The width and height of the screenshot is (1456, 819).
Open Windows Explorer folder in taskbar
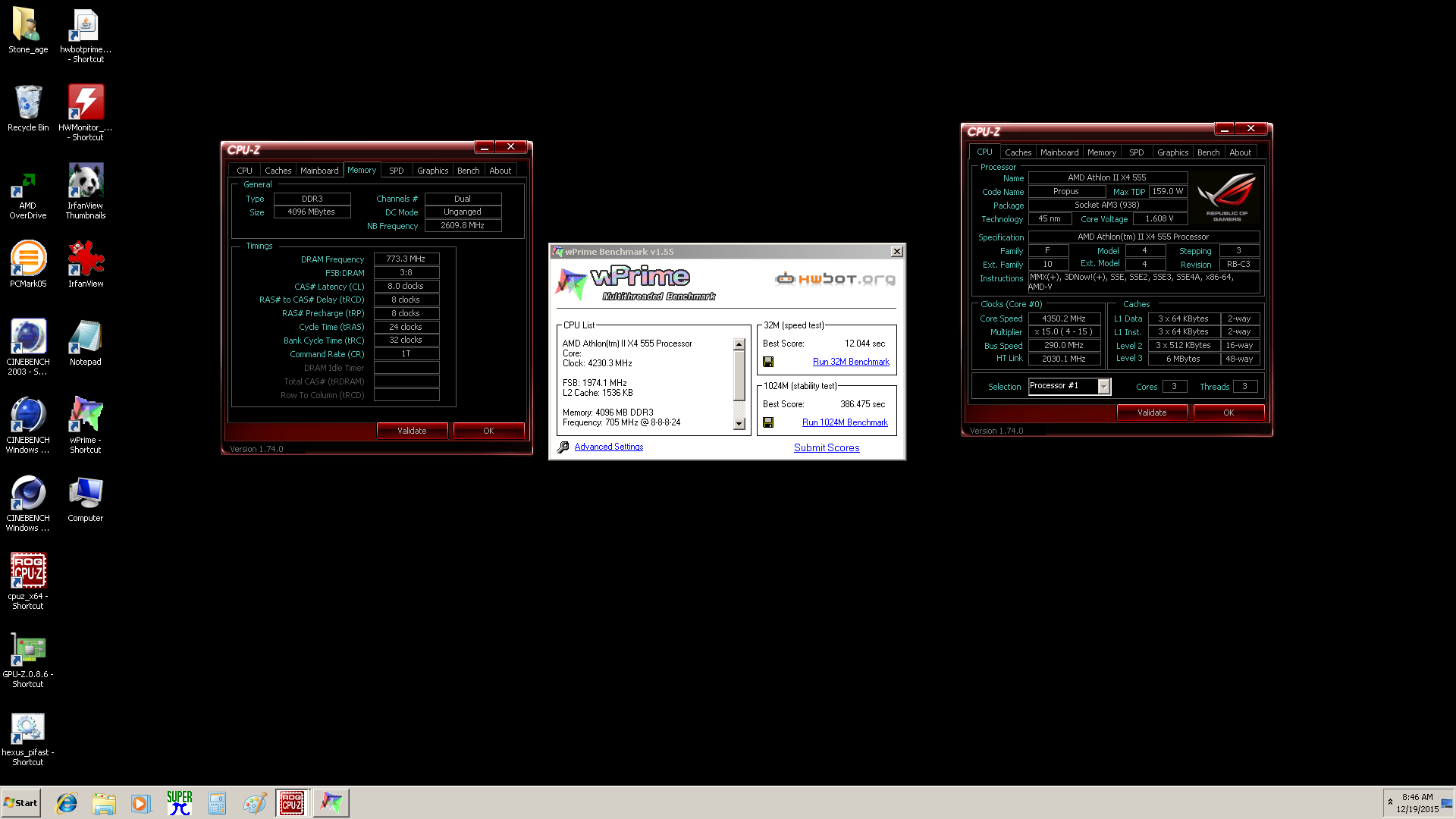pos(104,803)
